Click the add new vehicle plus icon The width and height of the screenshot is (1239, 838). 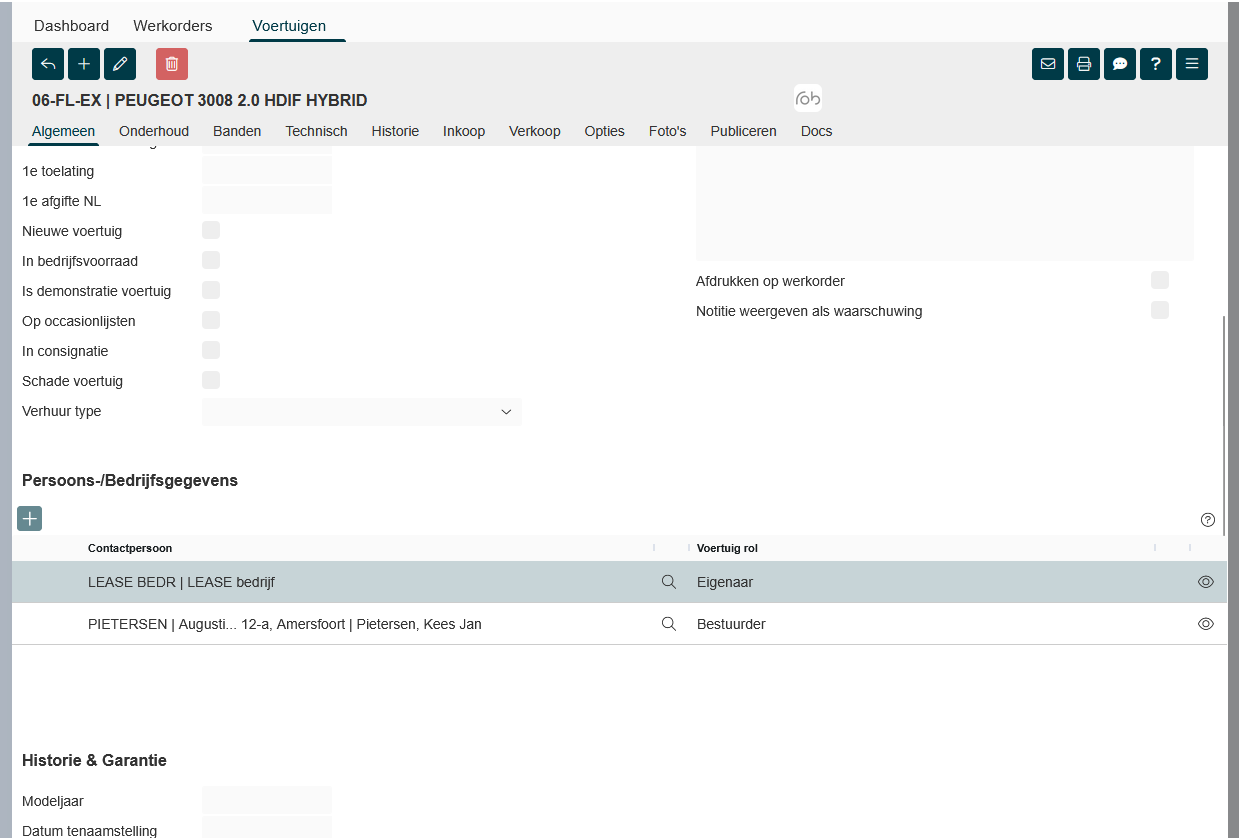point(84,64)
